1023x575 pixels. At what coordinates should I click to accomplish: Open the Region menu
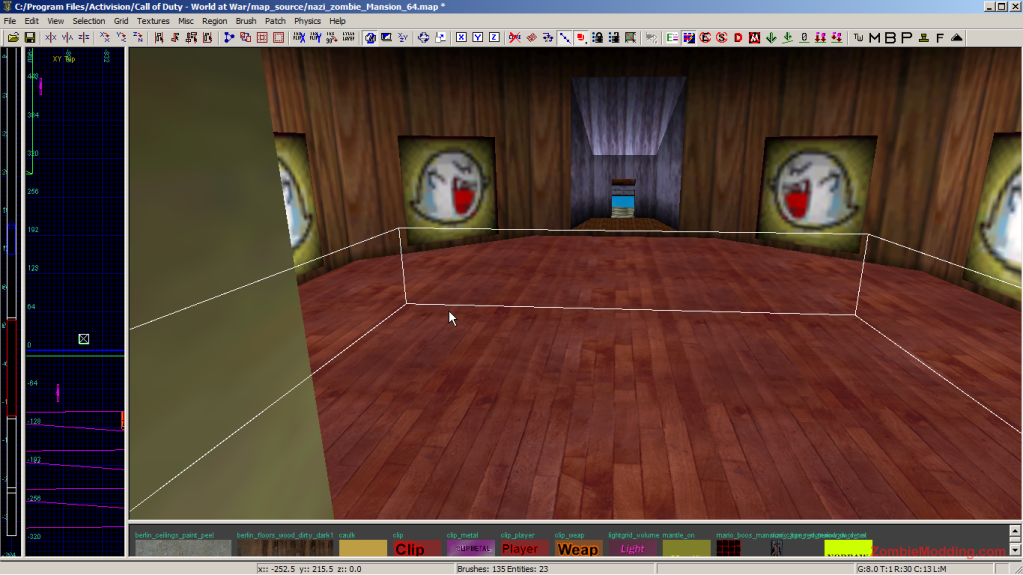coord(215,21)
